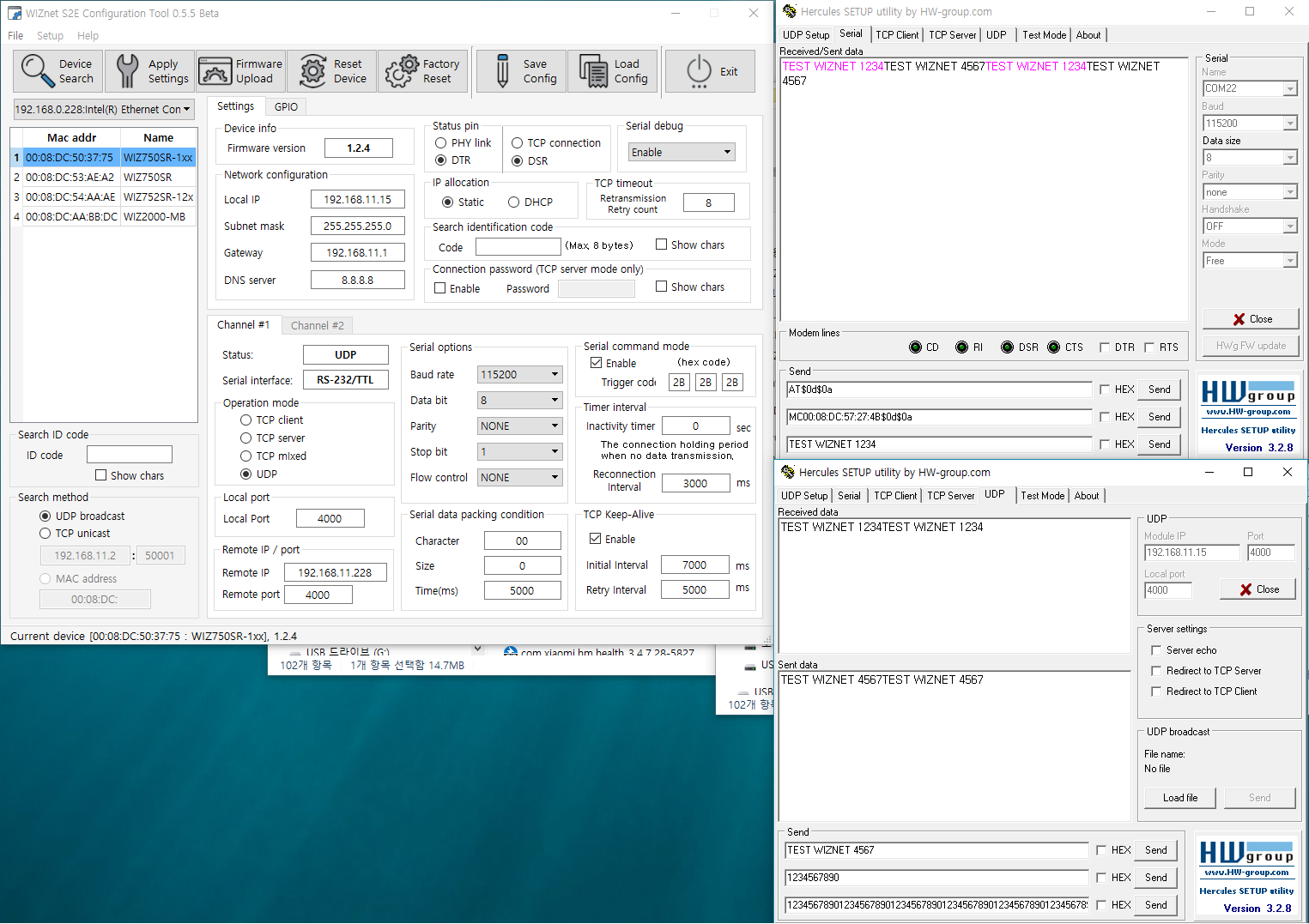The width and height of the screenshot is (1309, 924).
Task: Select the WIZ750SR device row
Action: click(104, 178)
